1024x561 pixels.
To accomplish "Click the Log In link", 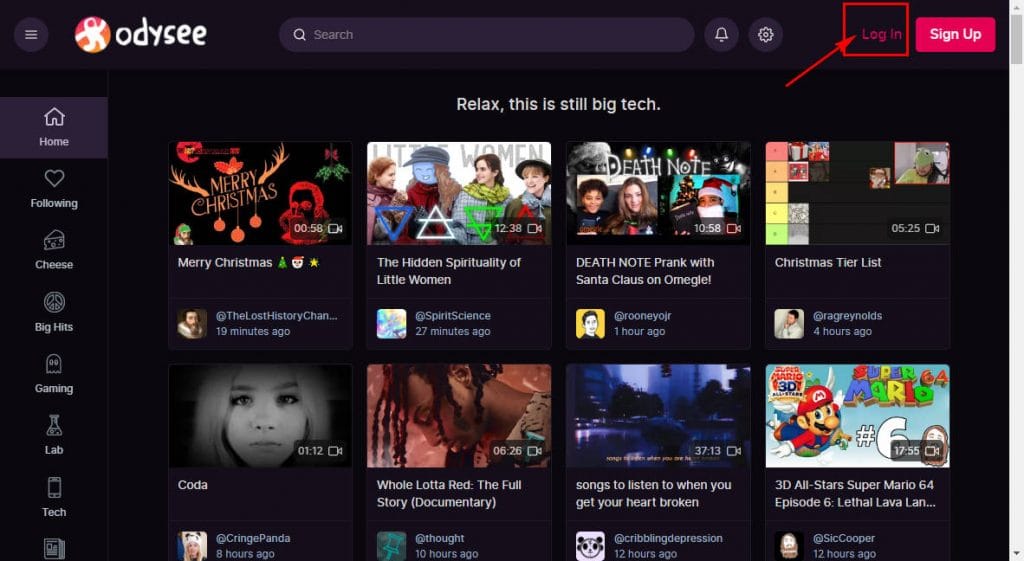I will (881, 34).
